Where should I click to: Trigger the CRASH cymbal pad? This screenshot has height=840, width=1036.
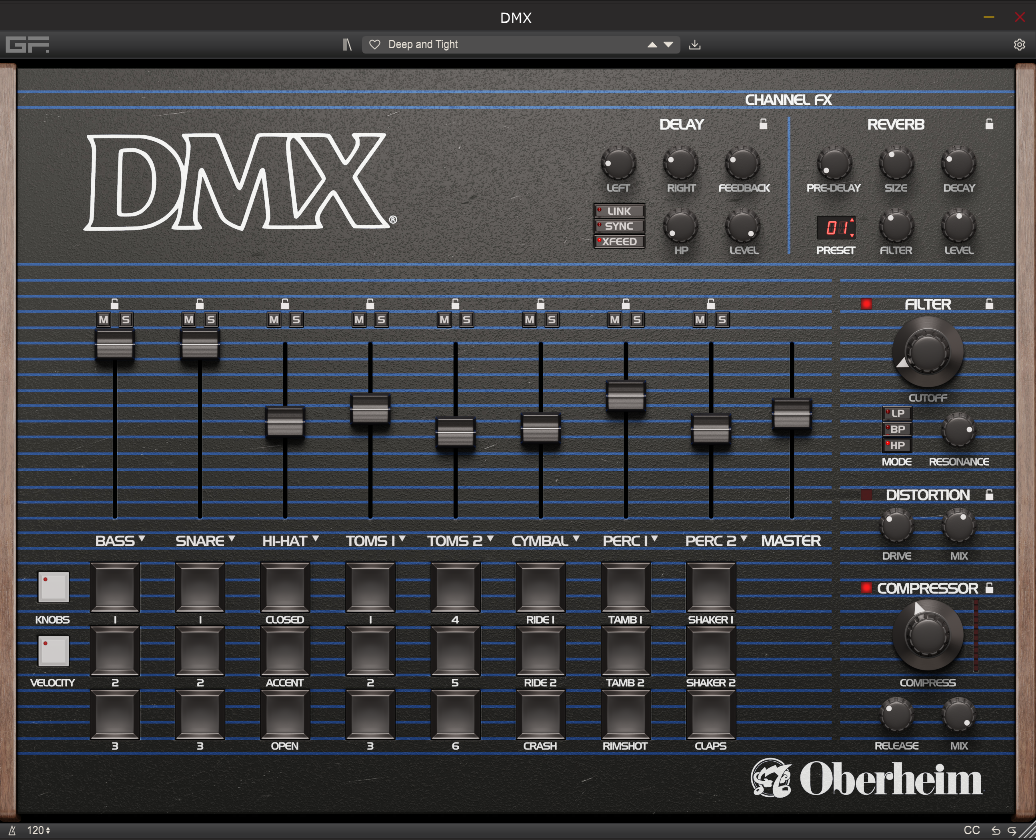[x=540, y=714]
